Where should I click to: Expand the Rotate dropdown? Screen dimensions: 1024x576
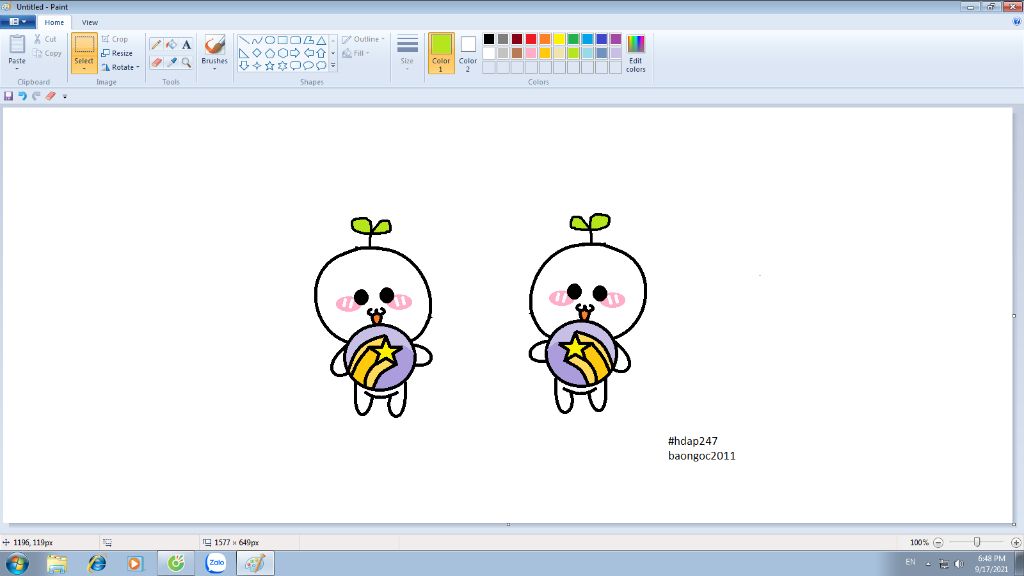(138, 67)
